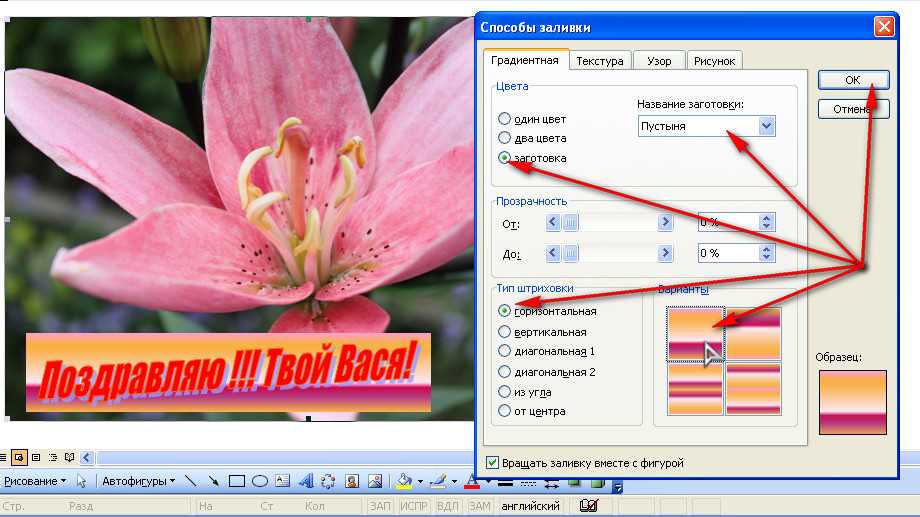Click the Fill Color bucket icon
Screen dimensions: 920x517
404,481
